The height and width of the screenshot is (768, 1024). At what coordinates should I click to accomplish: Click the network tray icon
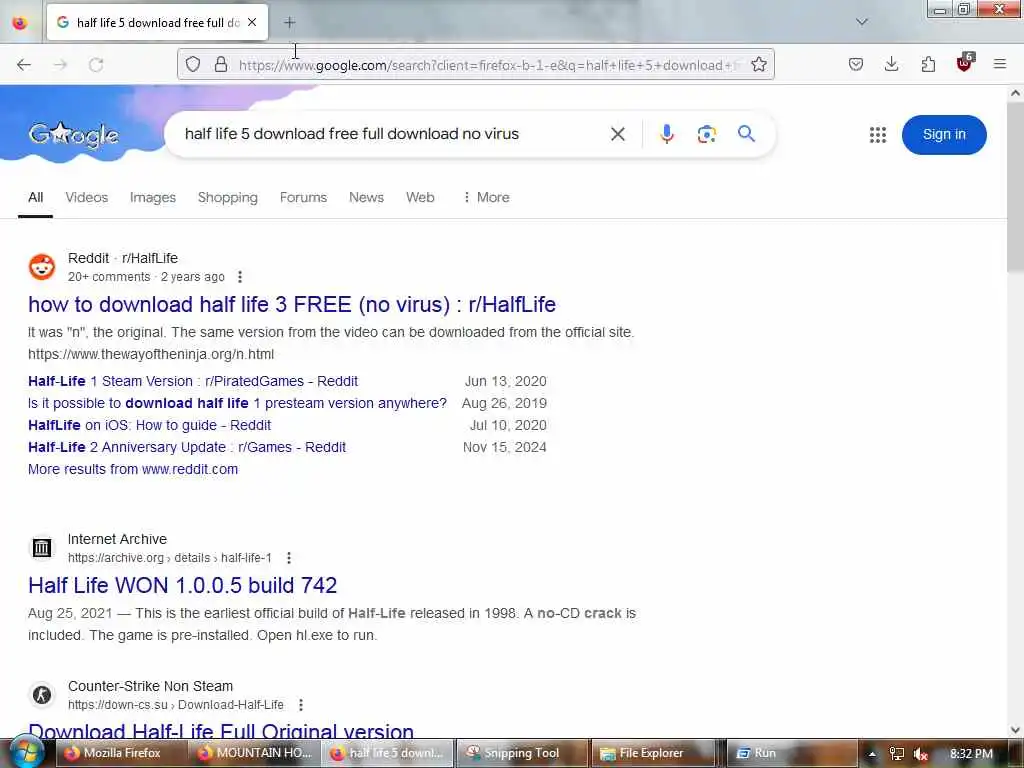tap(897, 754)
